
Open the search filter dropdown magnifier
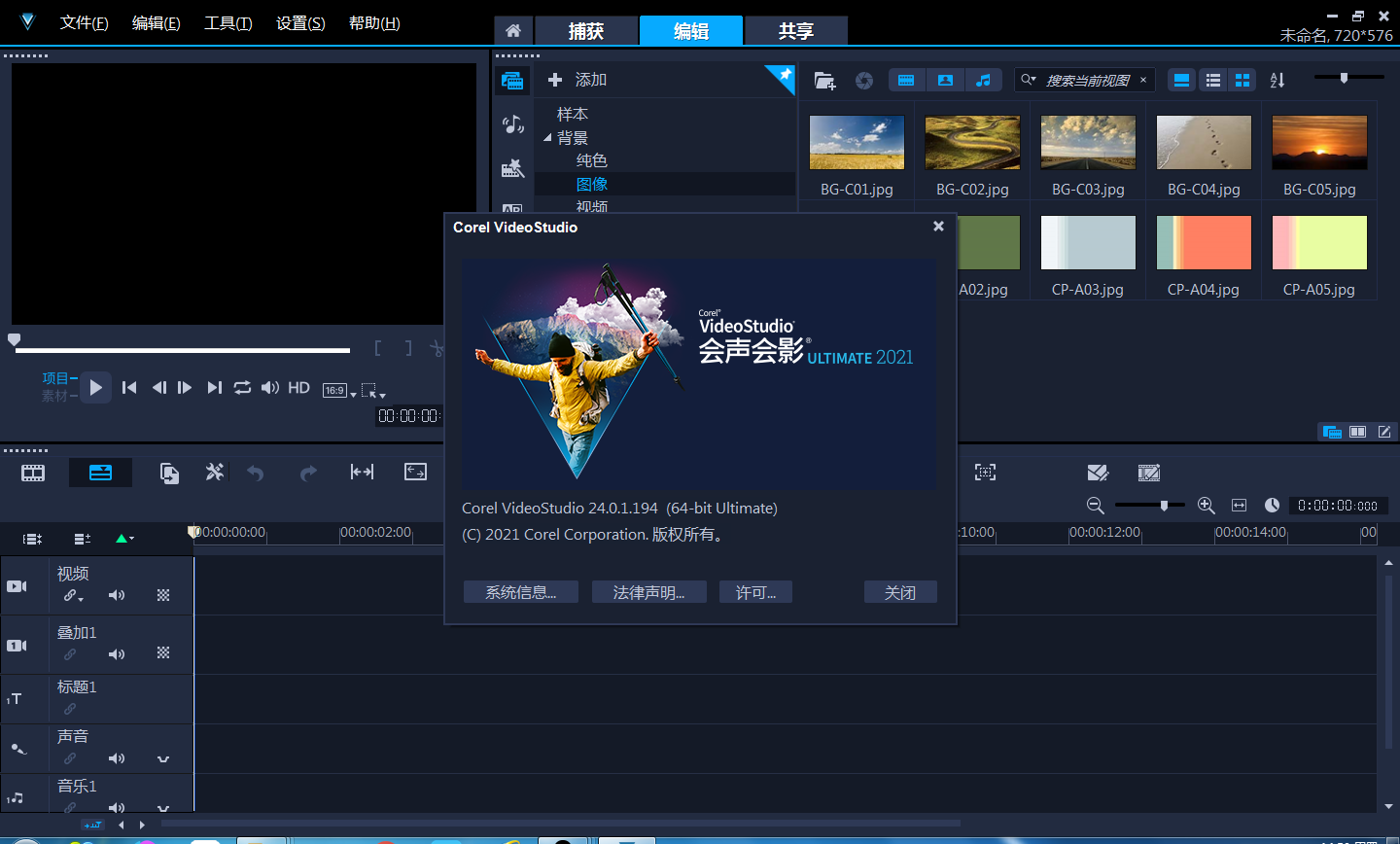tap(1029, 80)
